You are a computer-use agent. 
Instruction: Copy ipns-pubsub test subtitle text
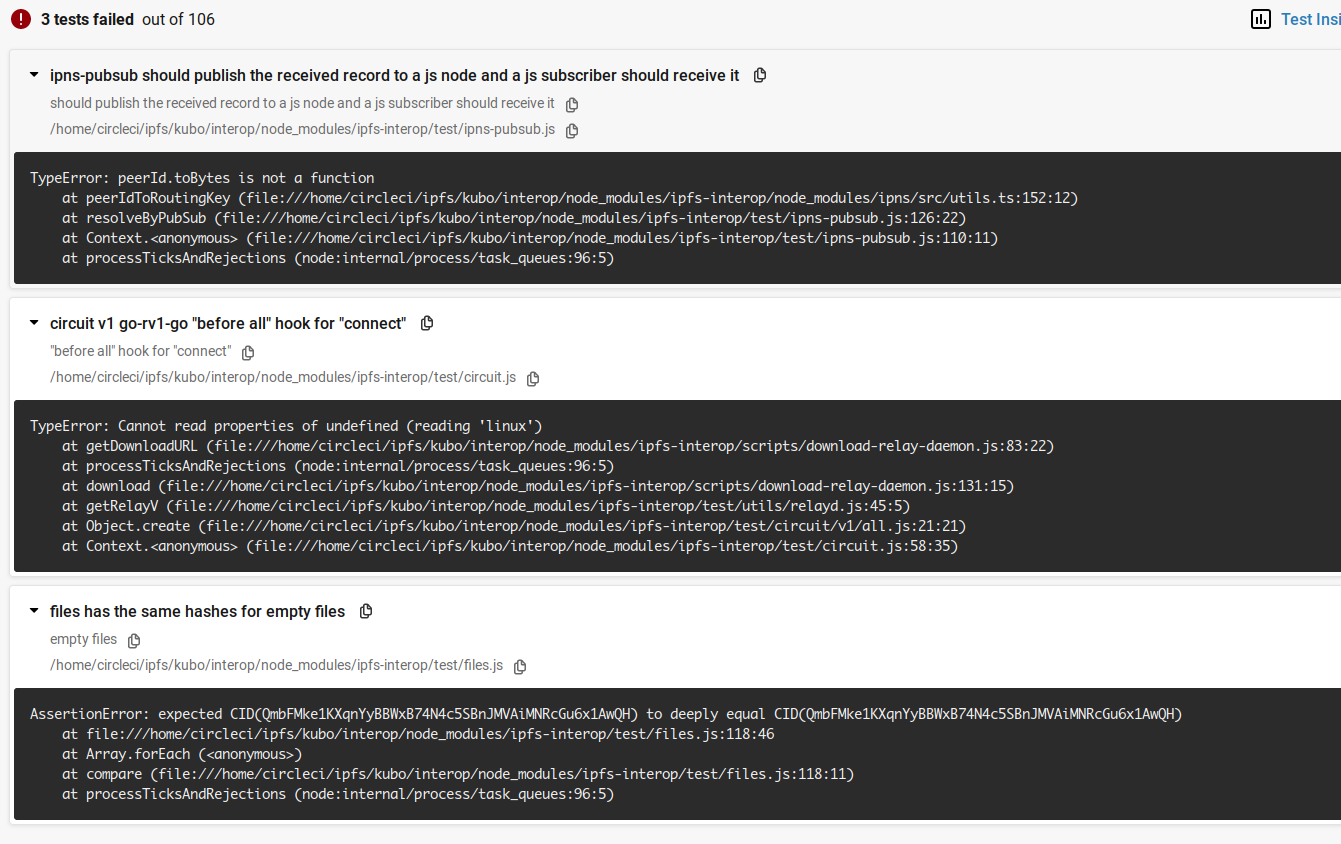(x=572, y=104)
